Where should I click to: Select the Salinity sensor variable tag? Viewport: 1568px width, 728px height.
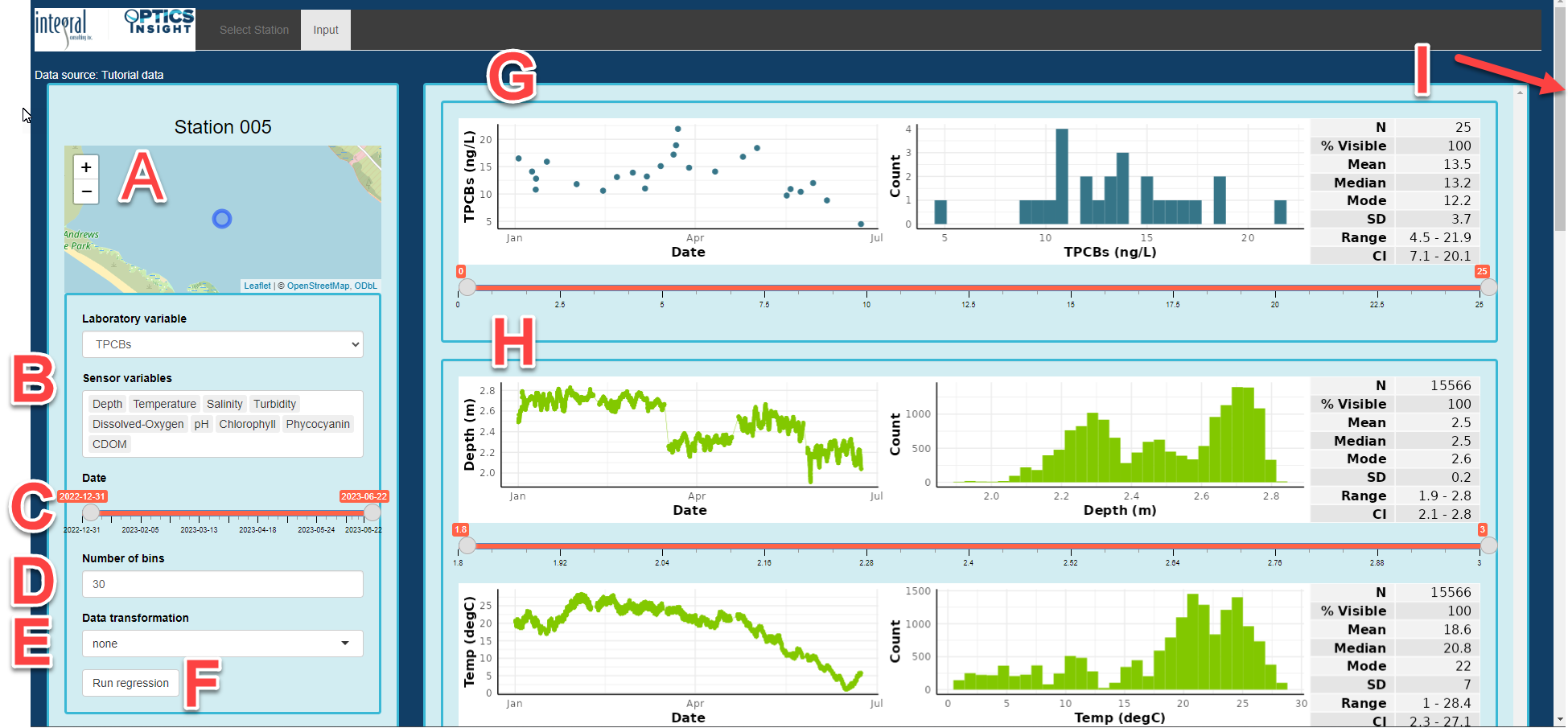click(224, 404)
